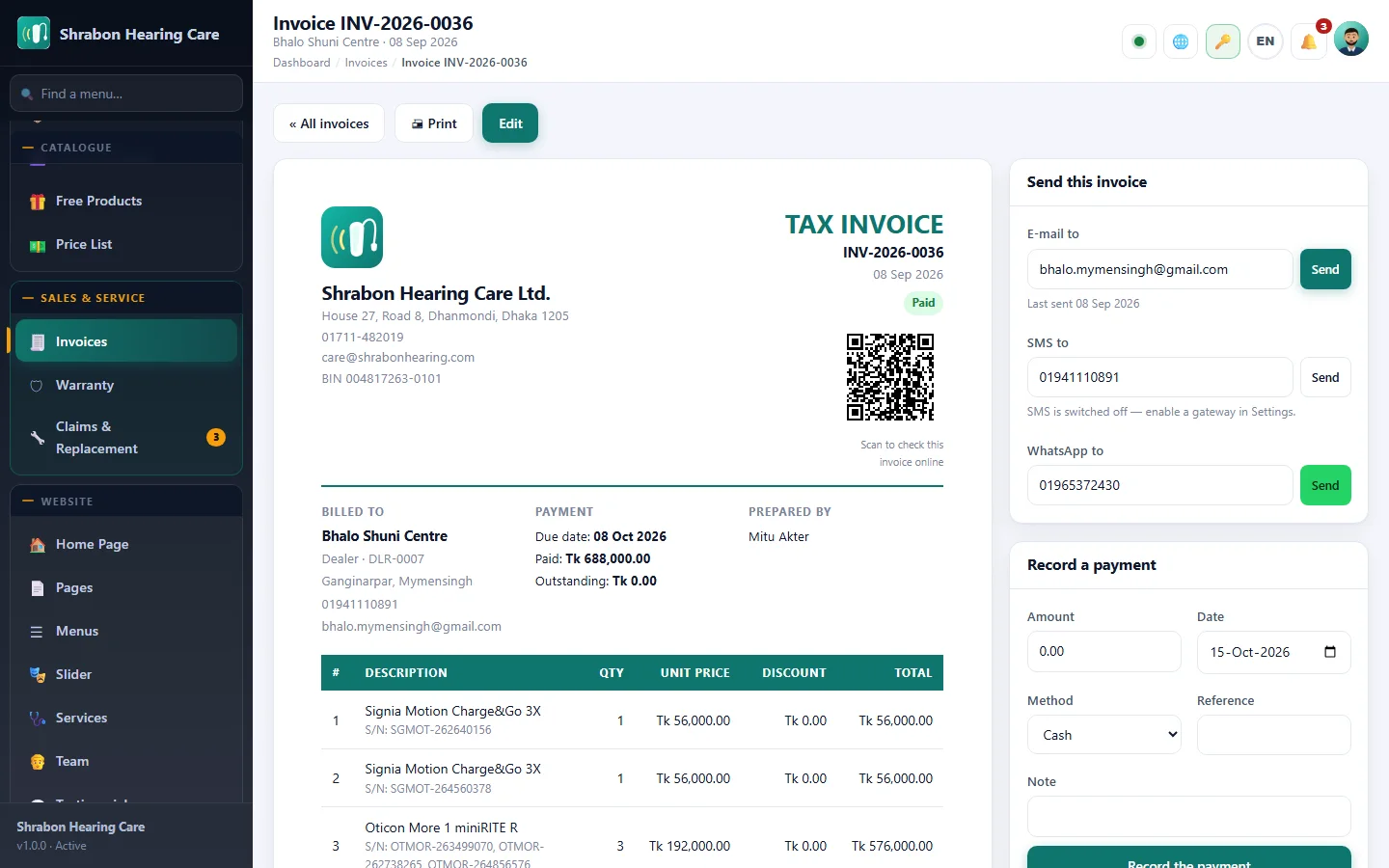
Task: Click Send next to the SMS number
Action: [1325, 377]
